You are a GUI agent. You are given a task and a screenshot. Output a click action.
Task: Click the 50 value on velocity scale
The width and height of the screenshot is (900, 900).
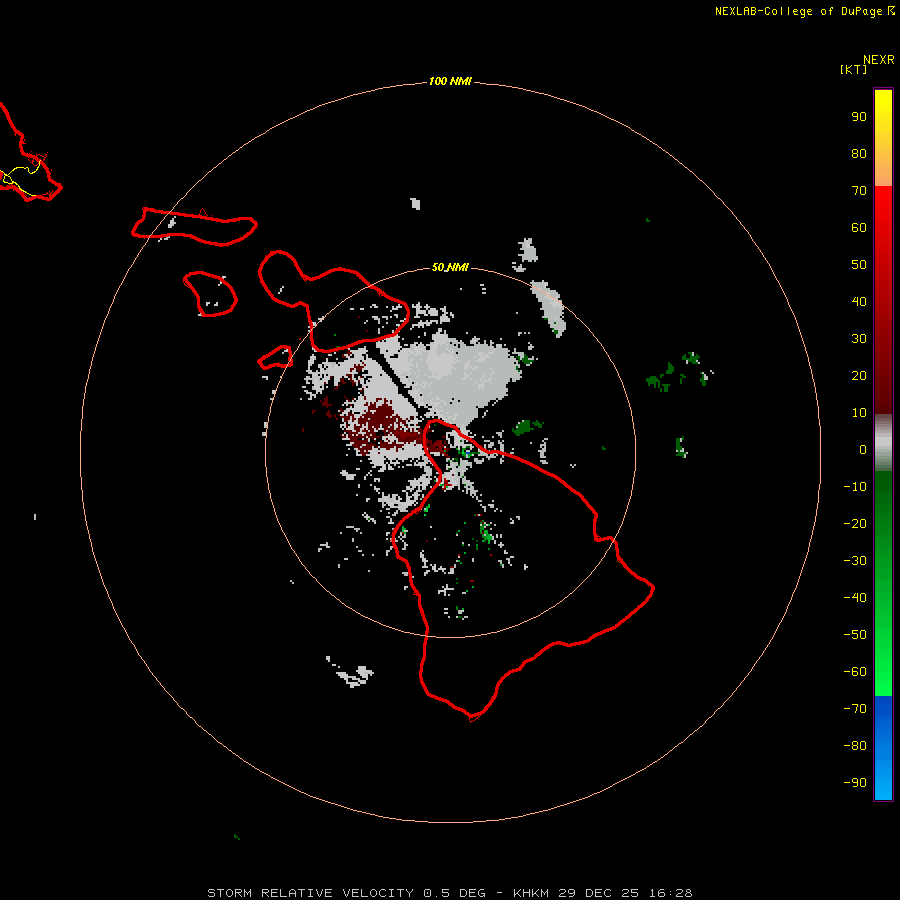click(x=859, y=265)
